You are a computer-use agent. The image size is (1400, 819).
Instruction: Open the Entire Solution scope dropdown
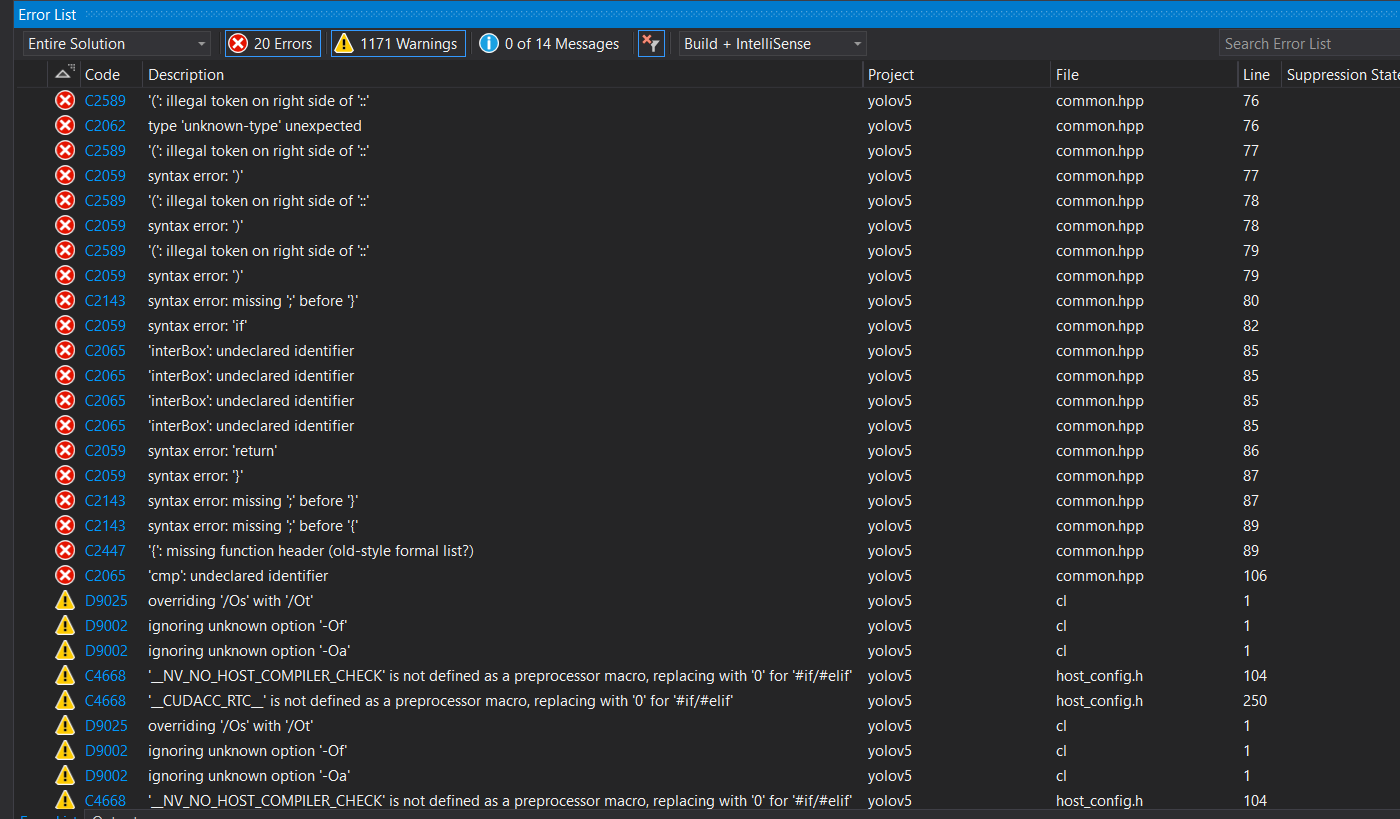pyautogui.click(x=117, y=44)
